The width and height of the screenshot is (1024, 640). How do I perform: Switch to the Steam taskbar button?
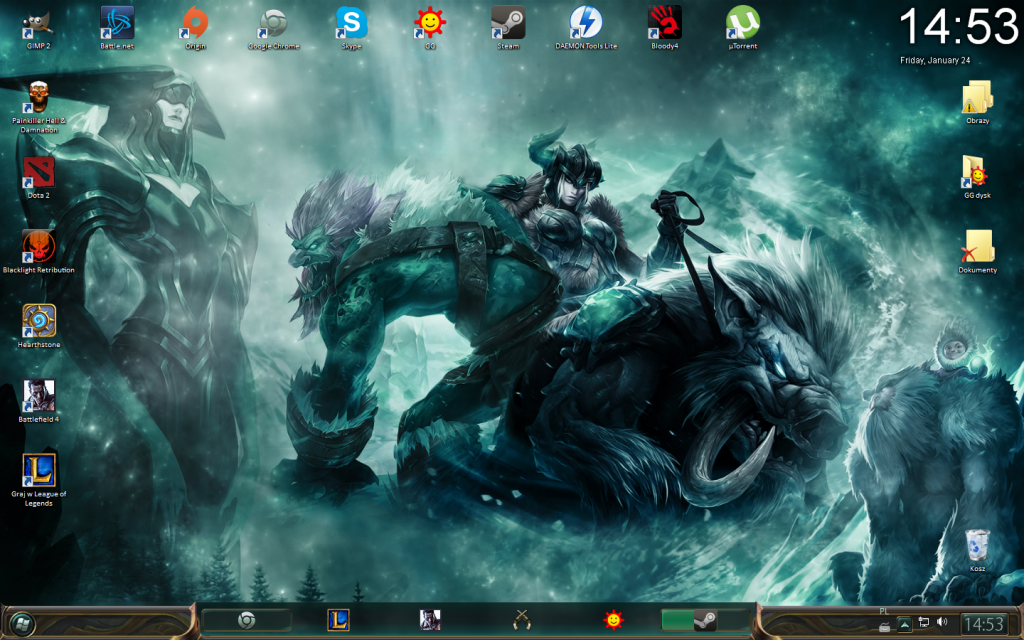click(705, 620)
